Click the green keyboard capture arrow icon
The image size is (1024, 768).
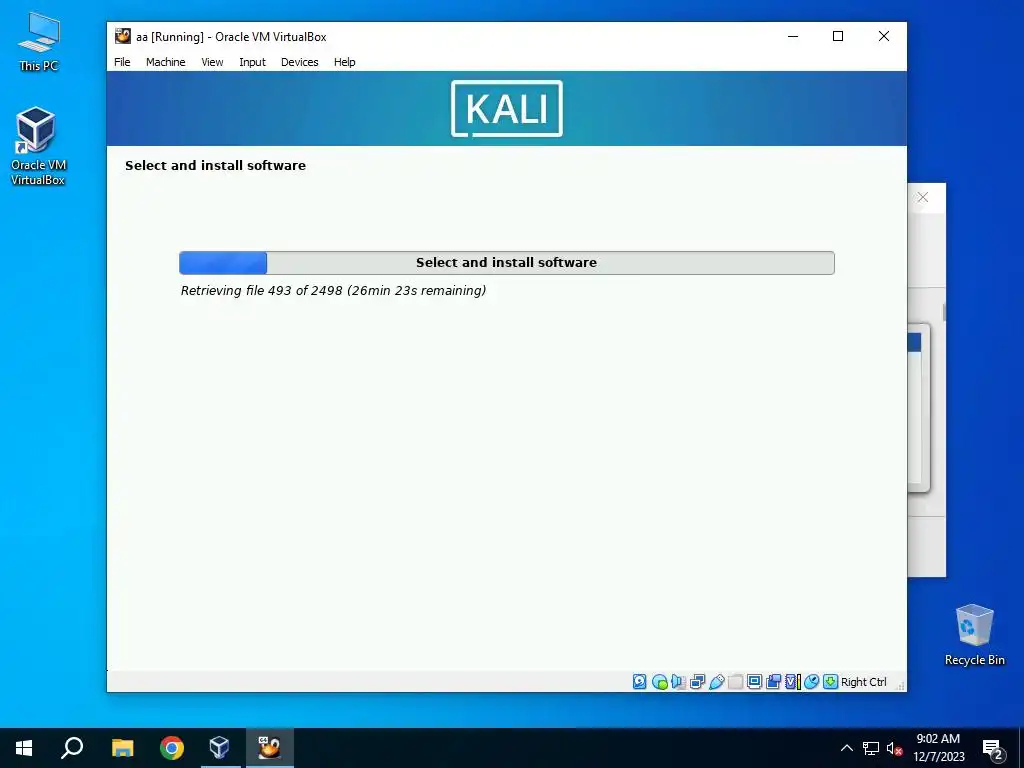(830, 682)
